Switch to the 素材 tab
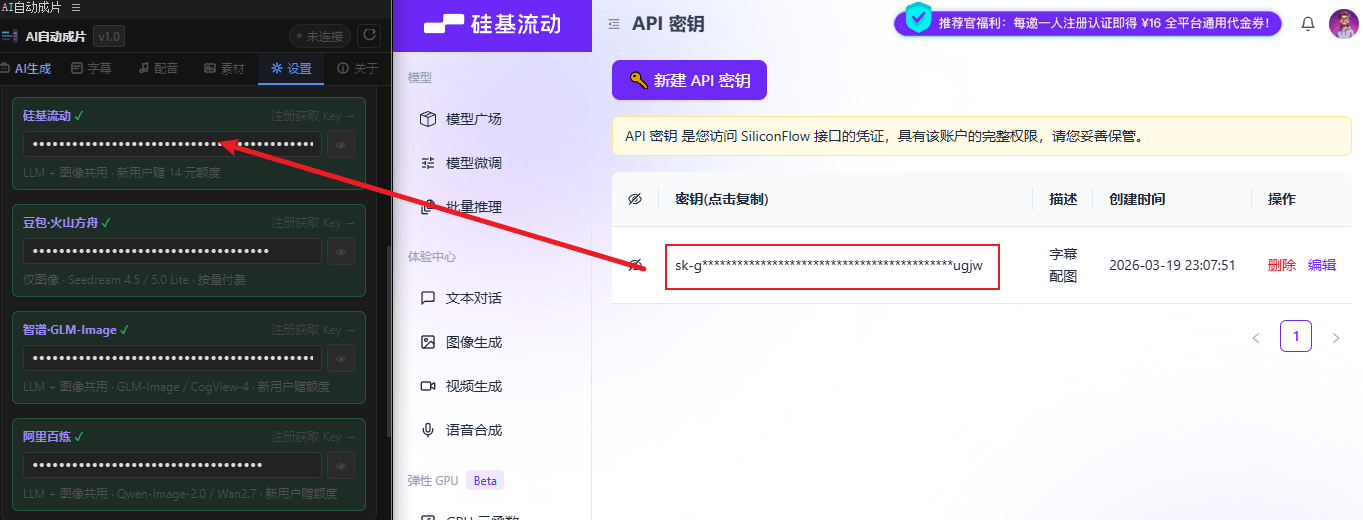This screenshot has width=1363, height=520. [224, 68]
